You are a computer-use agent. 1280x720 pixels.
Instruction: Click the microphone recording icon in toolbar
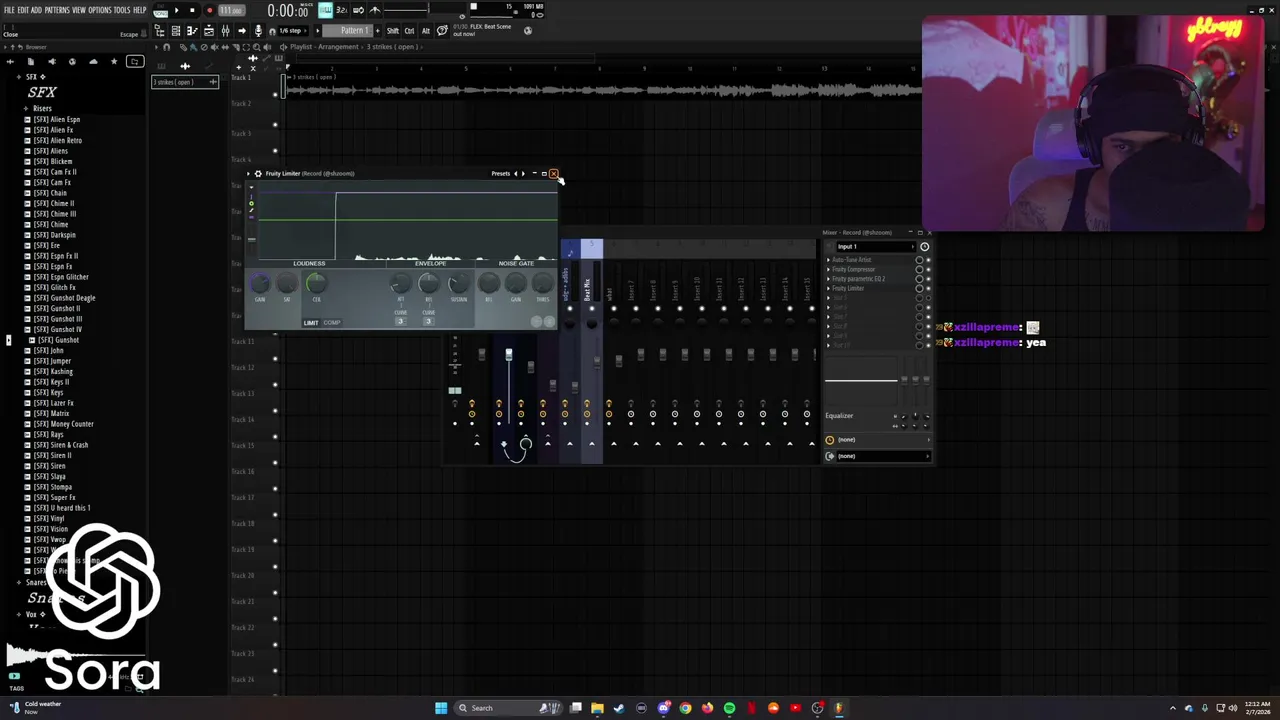258,31
